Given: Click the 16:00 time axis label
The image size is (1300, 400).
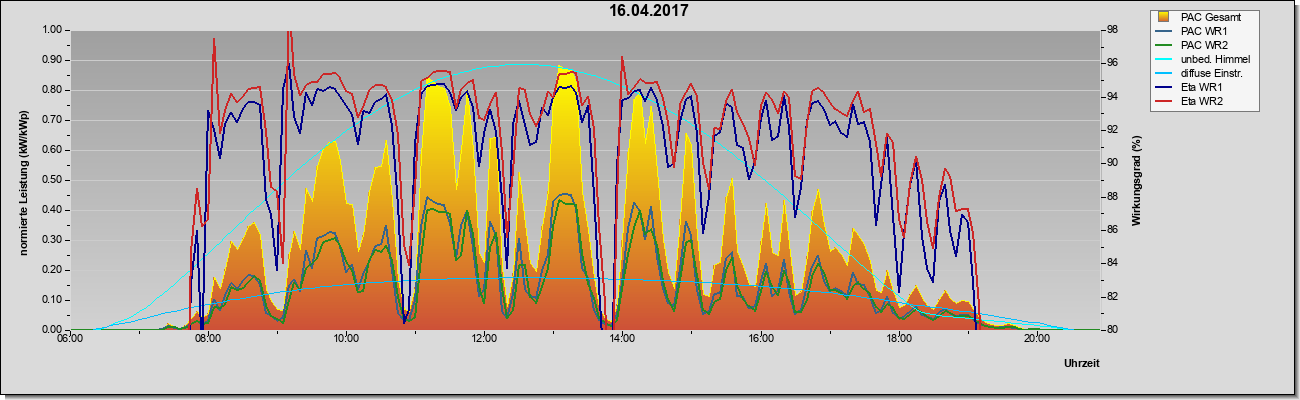Looking at the screenshot, I should click(x=760, y=338).
